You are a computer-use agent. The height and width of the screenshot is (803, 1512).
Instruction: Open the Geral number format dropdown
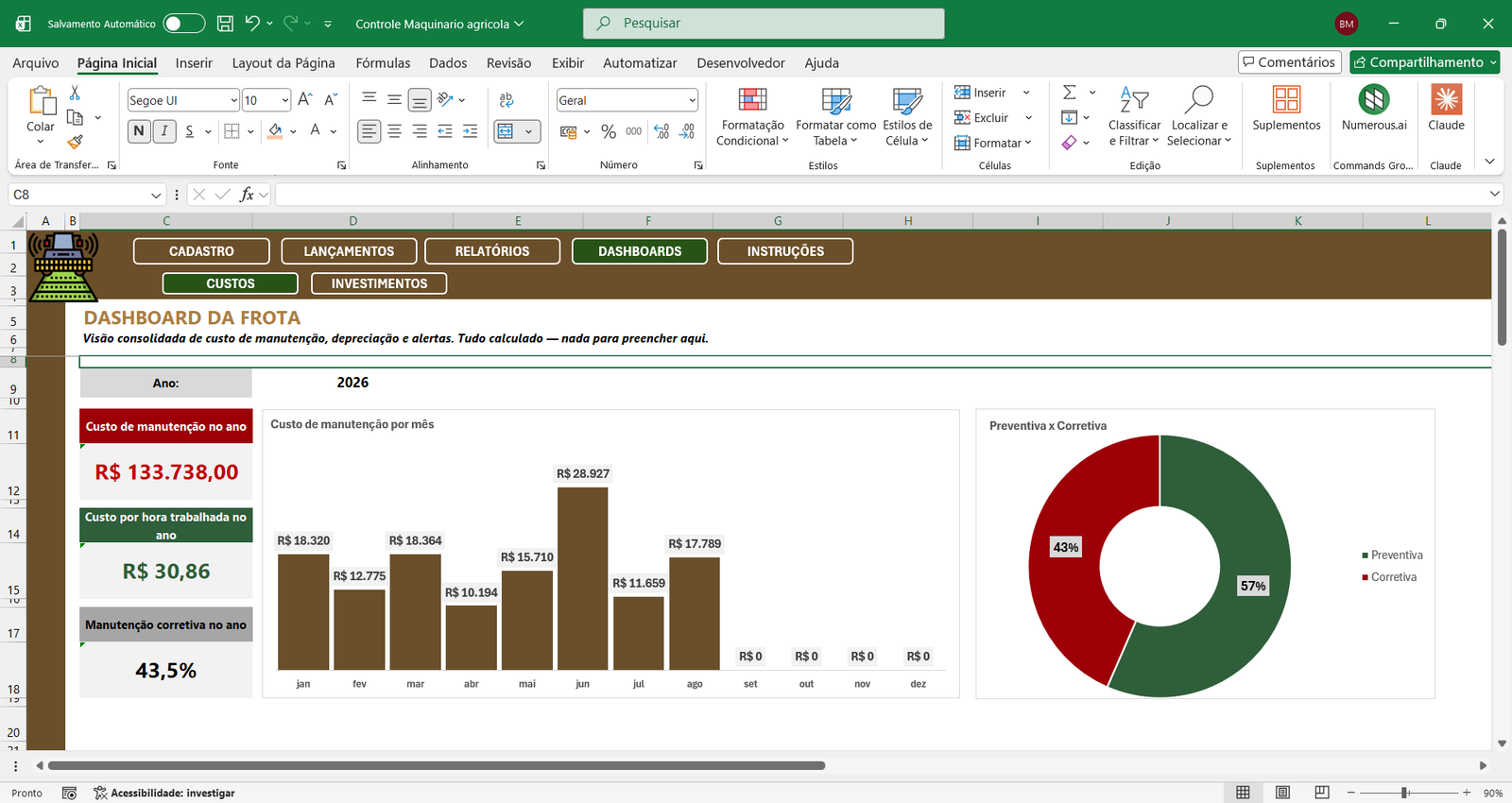(x=692, y=100)
